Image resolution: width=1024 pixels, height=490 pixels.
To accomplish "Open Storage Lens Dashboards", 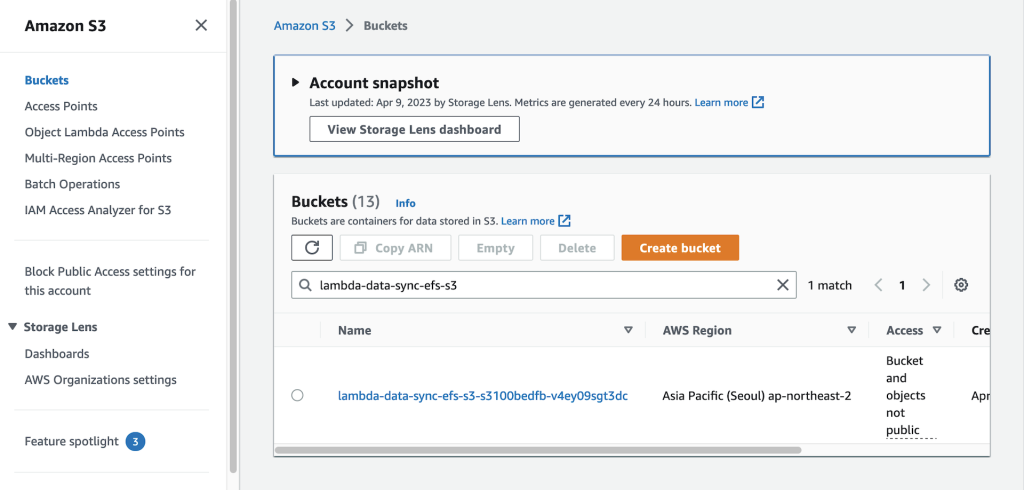I will (x=57, y=353).
